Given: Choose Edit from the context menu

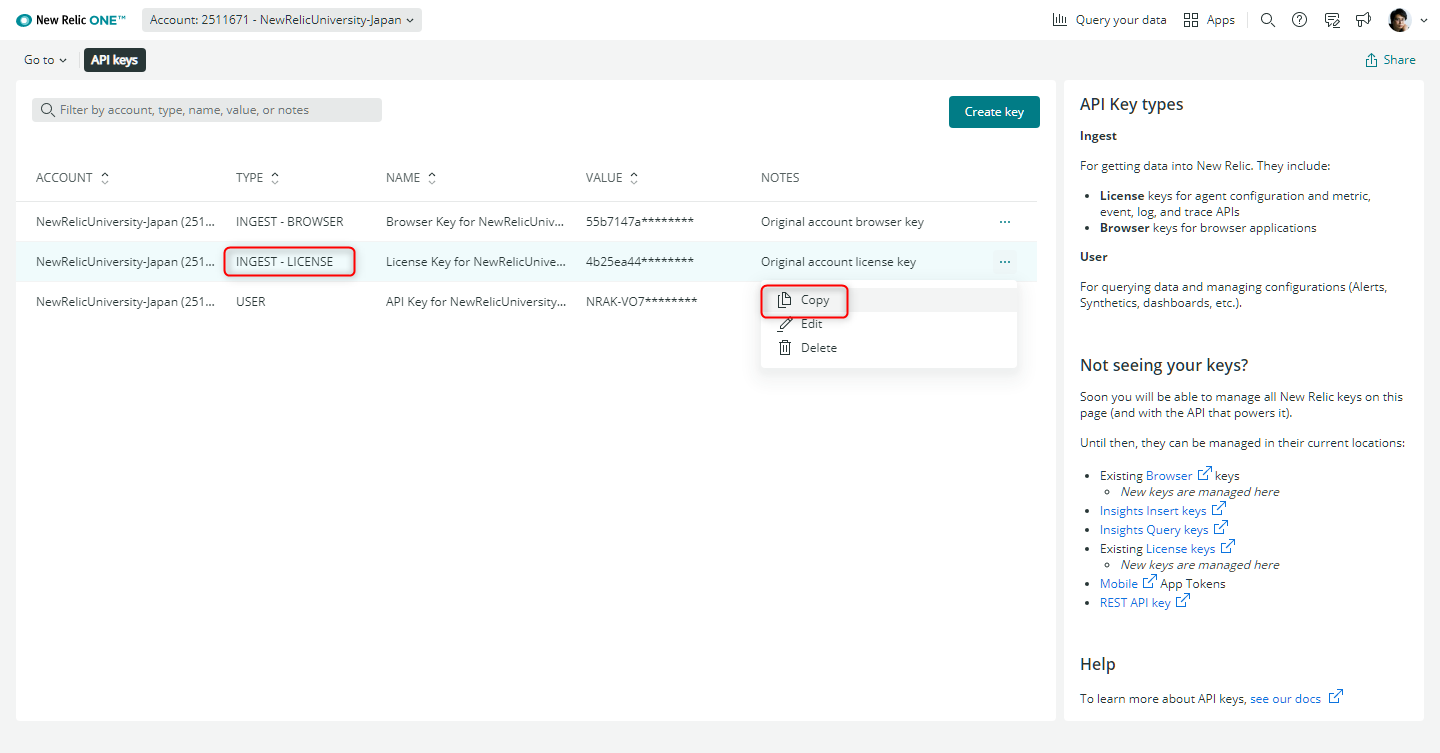Looking at the screenshot, I should click(889, 324).
